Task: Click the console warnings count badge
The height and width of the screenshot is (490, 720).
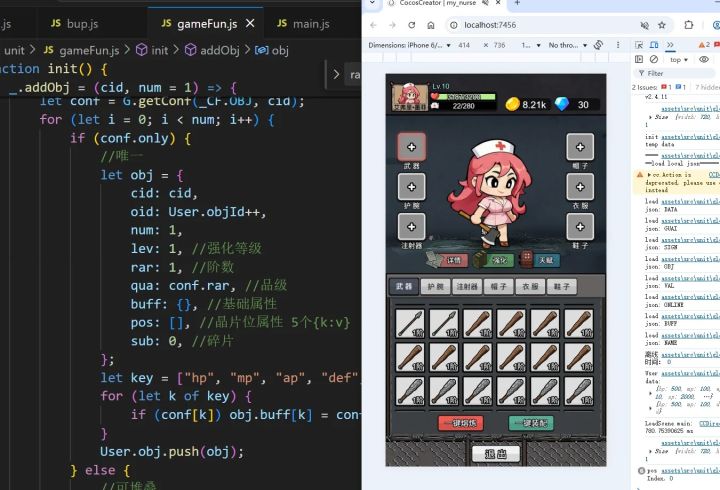Action: [704, 45]
